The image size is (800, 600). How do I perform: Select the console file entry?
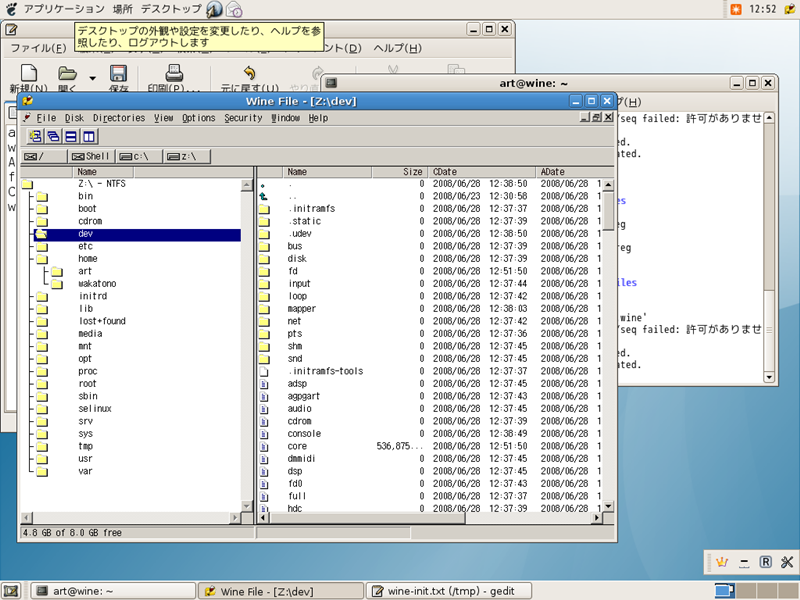(304, 434)
